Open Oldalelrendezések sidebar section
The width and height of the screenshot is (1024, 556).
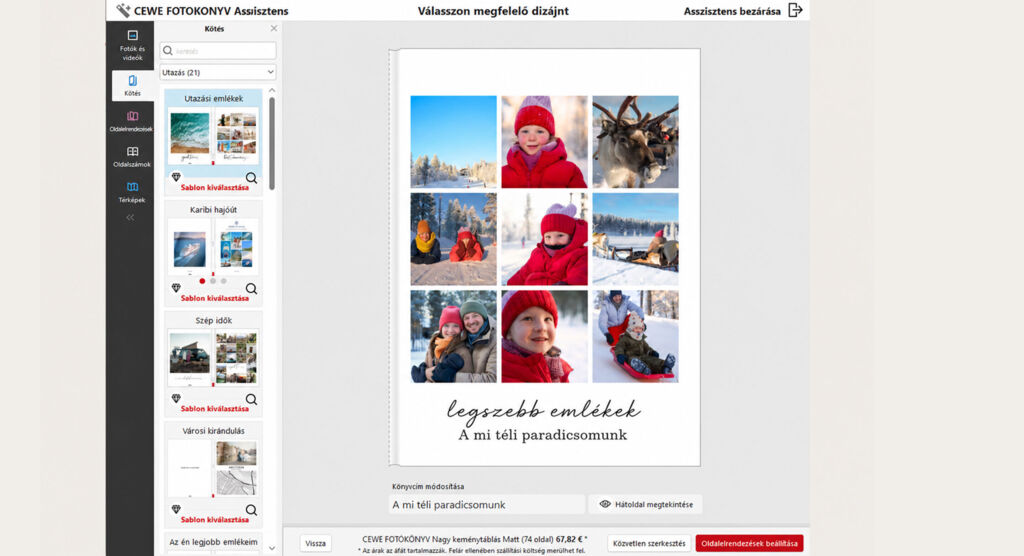tap(132, 122)
